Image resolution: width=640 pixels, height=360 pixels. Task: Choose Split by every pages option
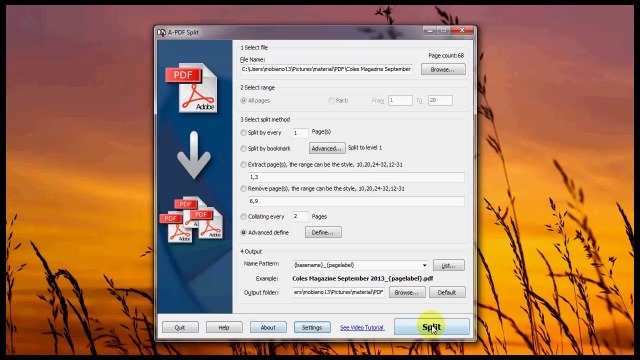[x=244, y=133]
